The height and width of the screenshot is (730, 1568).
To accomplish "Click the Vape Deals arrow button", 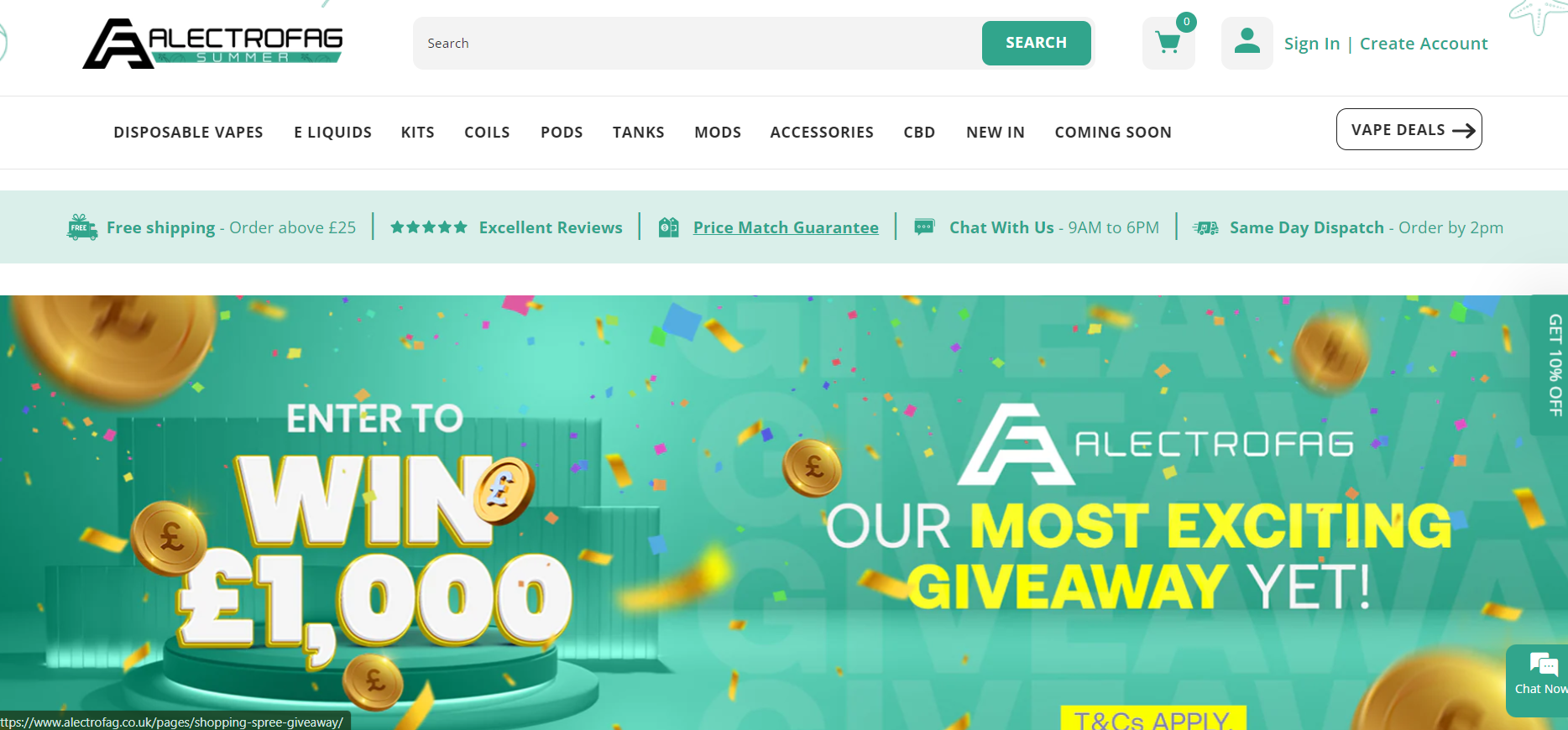I will coord(1409,129).
